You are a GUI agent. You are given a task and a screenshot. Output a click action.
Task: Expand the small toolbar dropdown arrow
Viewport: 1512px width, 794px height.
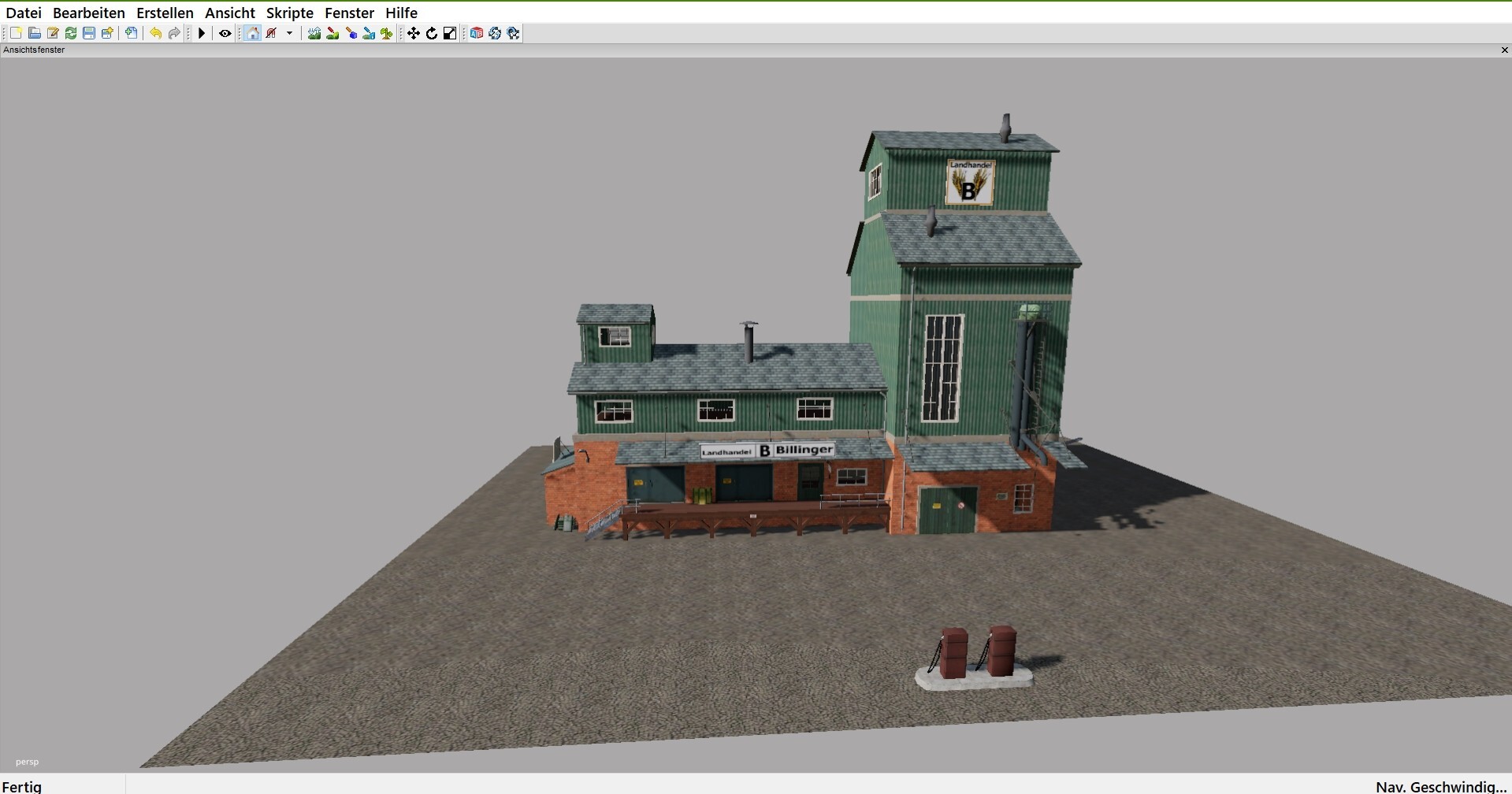(x=289, y=33)
